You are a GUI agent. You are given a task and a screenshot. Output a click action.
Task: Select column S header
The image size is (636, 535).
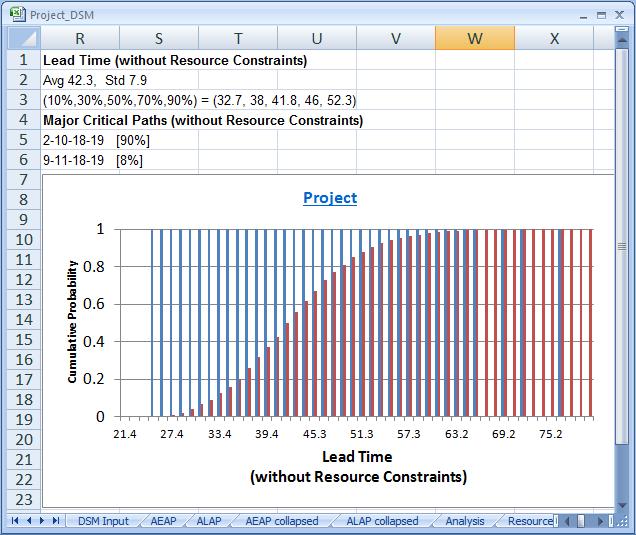(159, 39)
